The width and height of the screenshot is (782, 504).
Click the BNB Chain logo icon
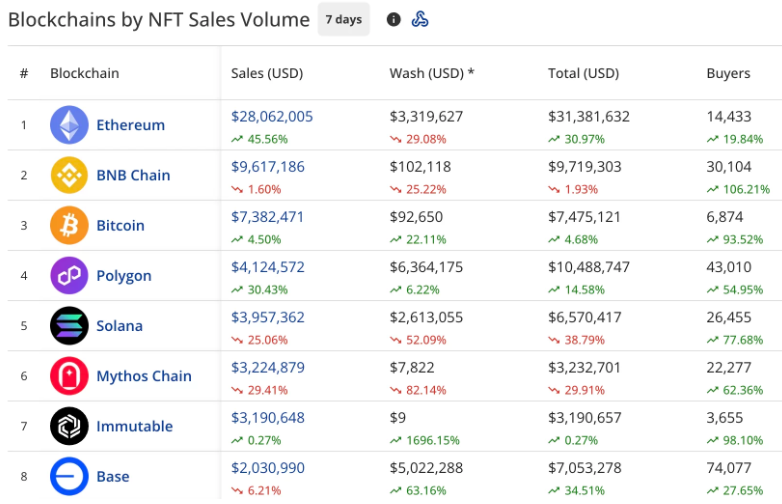pyautogui.click(x=69, y=175)
